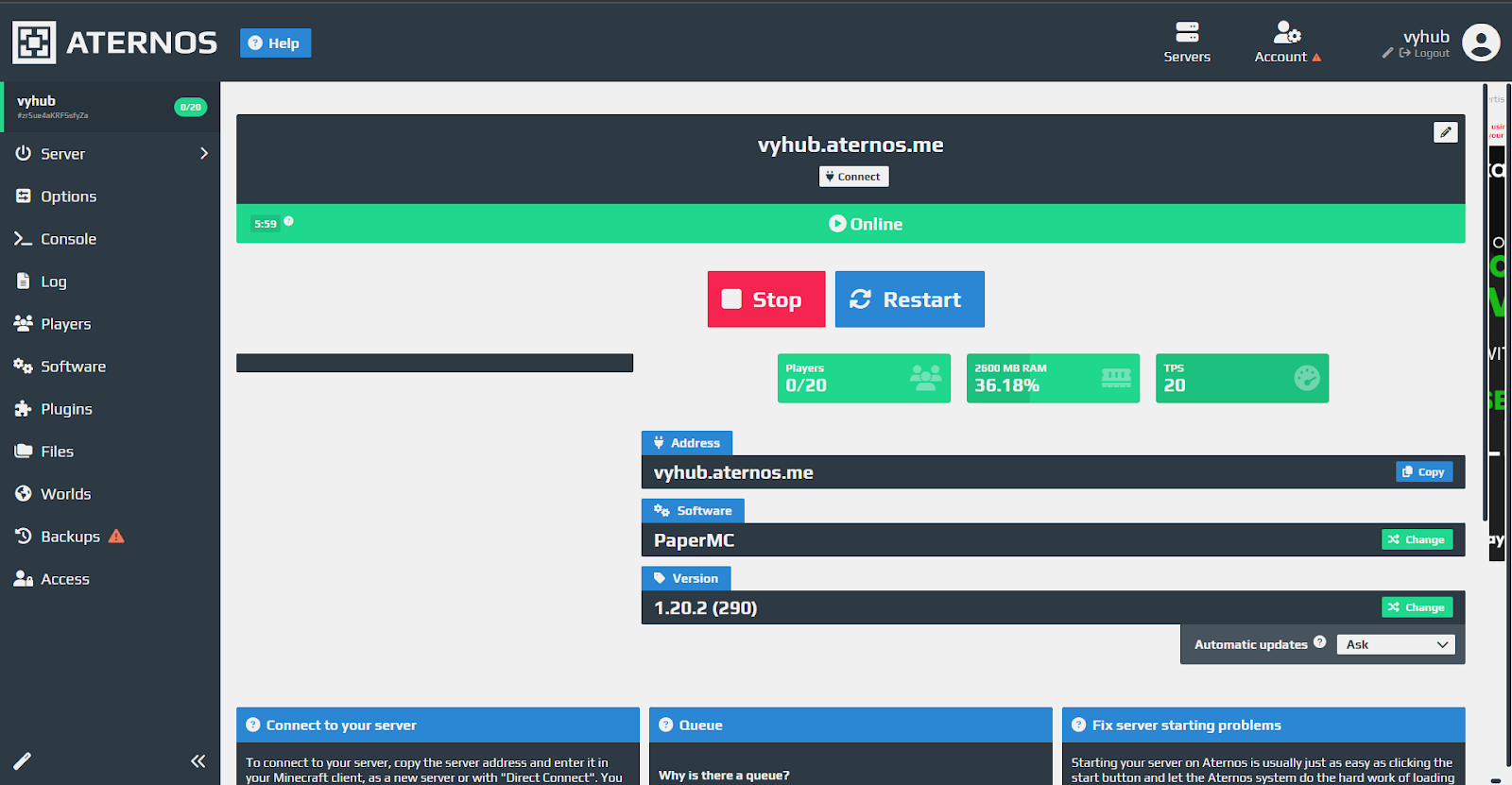Open 'Connect to your server' help card
This screenshot has height=785, width=1512.
pos(438,725)
